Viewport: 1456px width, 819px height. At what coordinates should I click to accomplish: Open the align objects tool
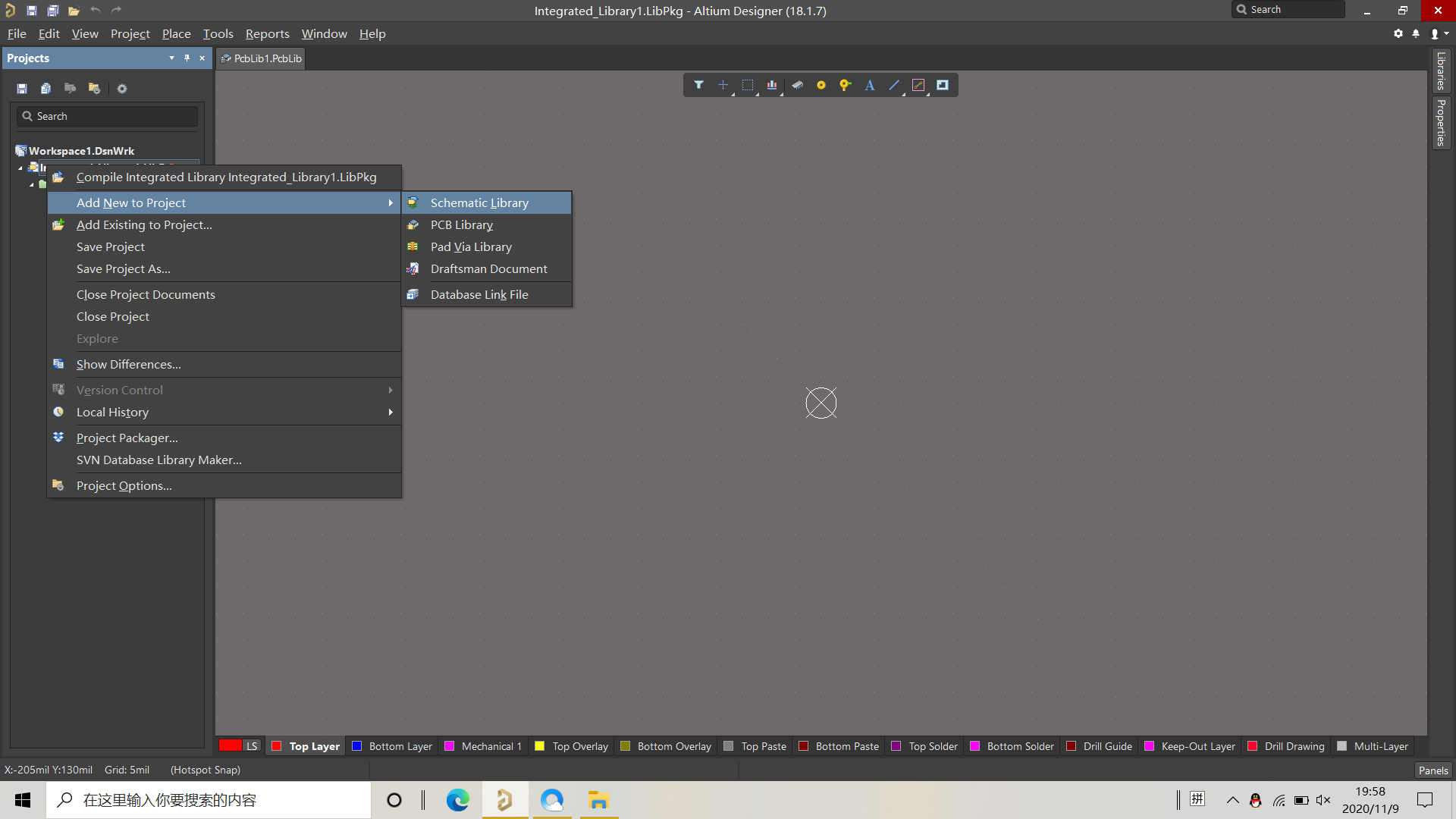(x=772, y=85)
